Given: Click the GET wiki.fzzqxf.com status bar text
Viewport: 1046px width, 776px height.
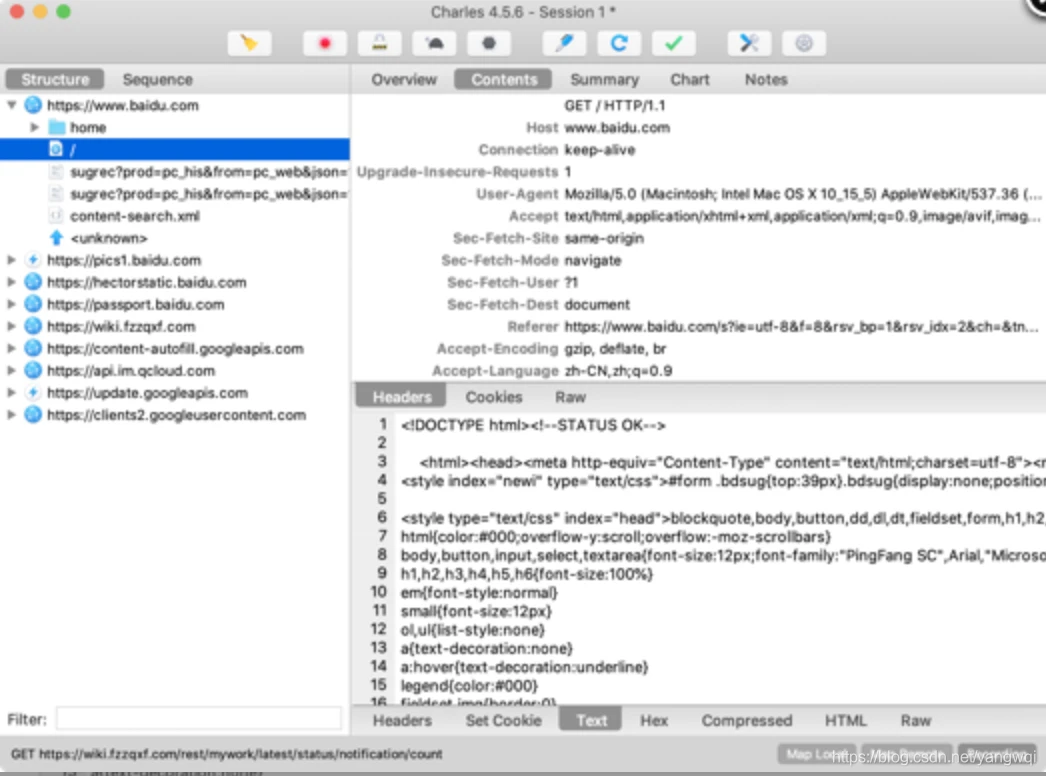Looking at the screenshot, I should pos(226,753).
